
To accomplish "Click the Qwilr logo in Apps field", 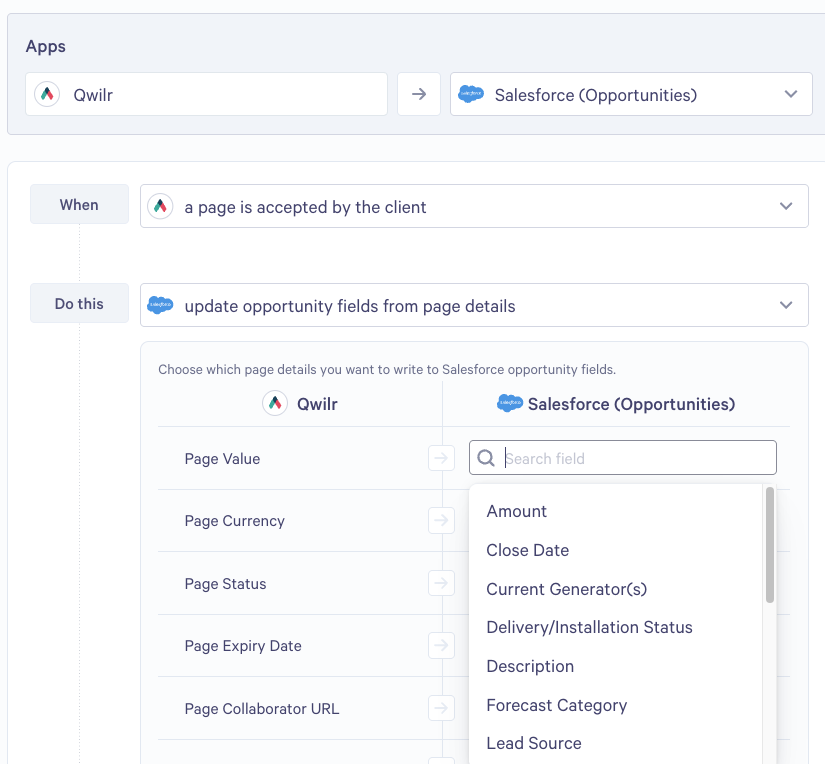I will coord(47,94).
